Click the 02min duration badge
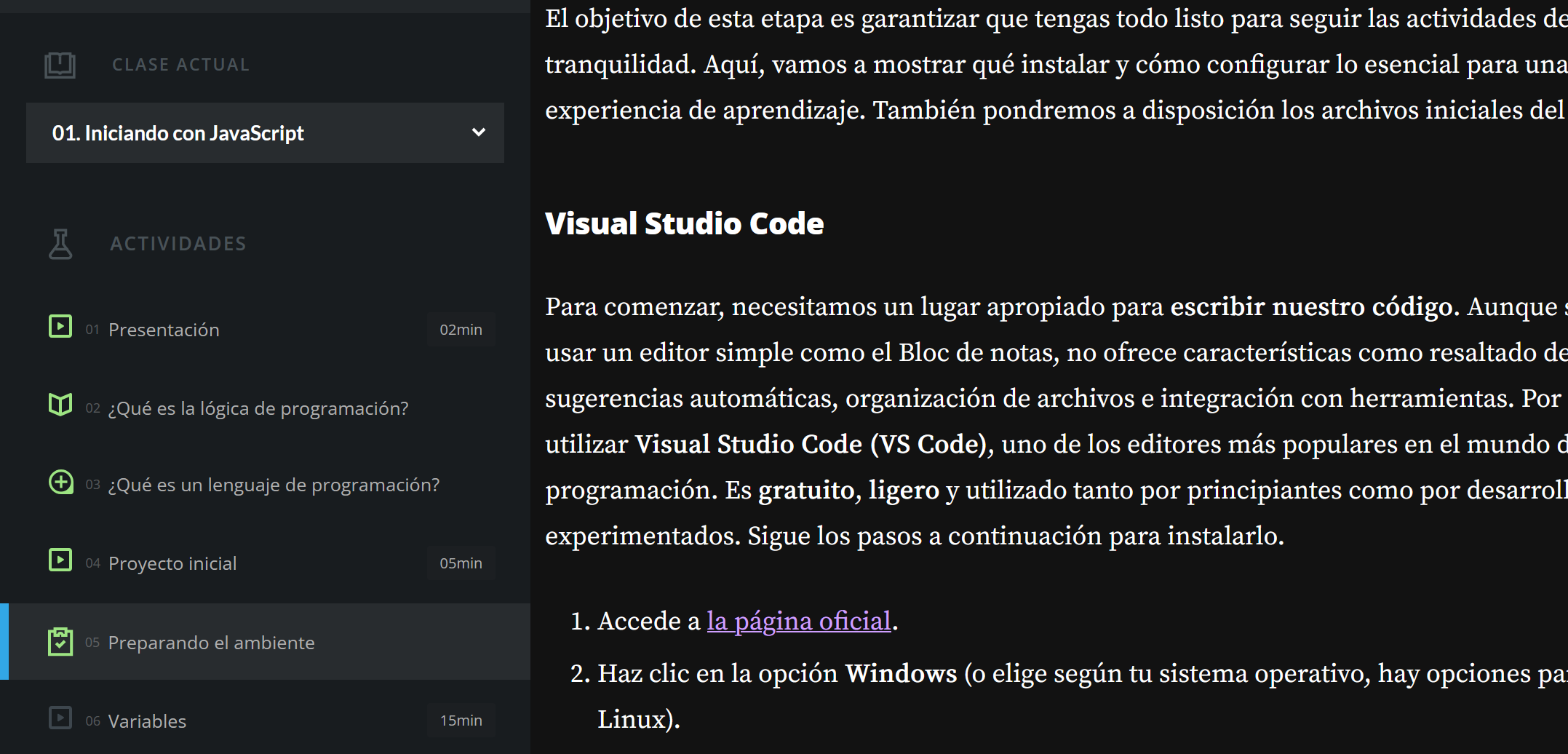Image resolution: width=1568 pixels, height=754 pixels. pyautogui.click(x=461, y=330)
